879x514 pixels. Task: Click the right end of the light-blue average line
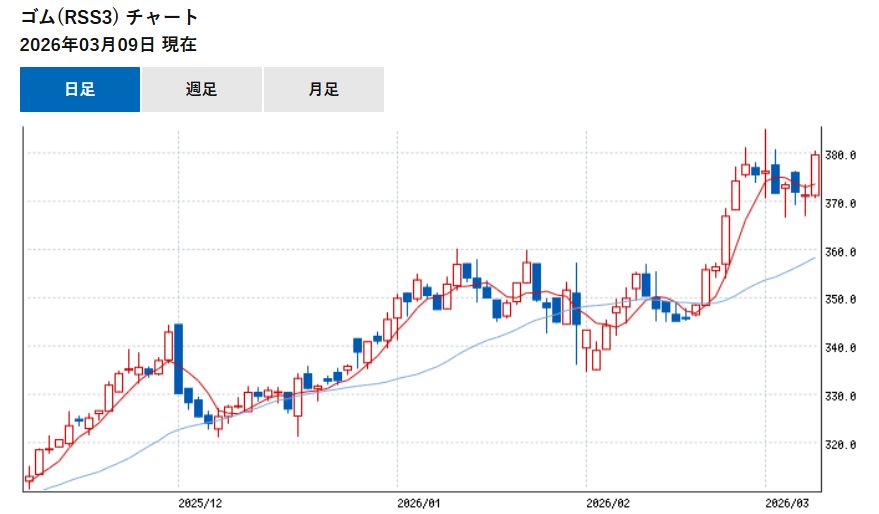[x=813, y=258]
